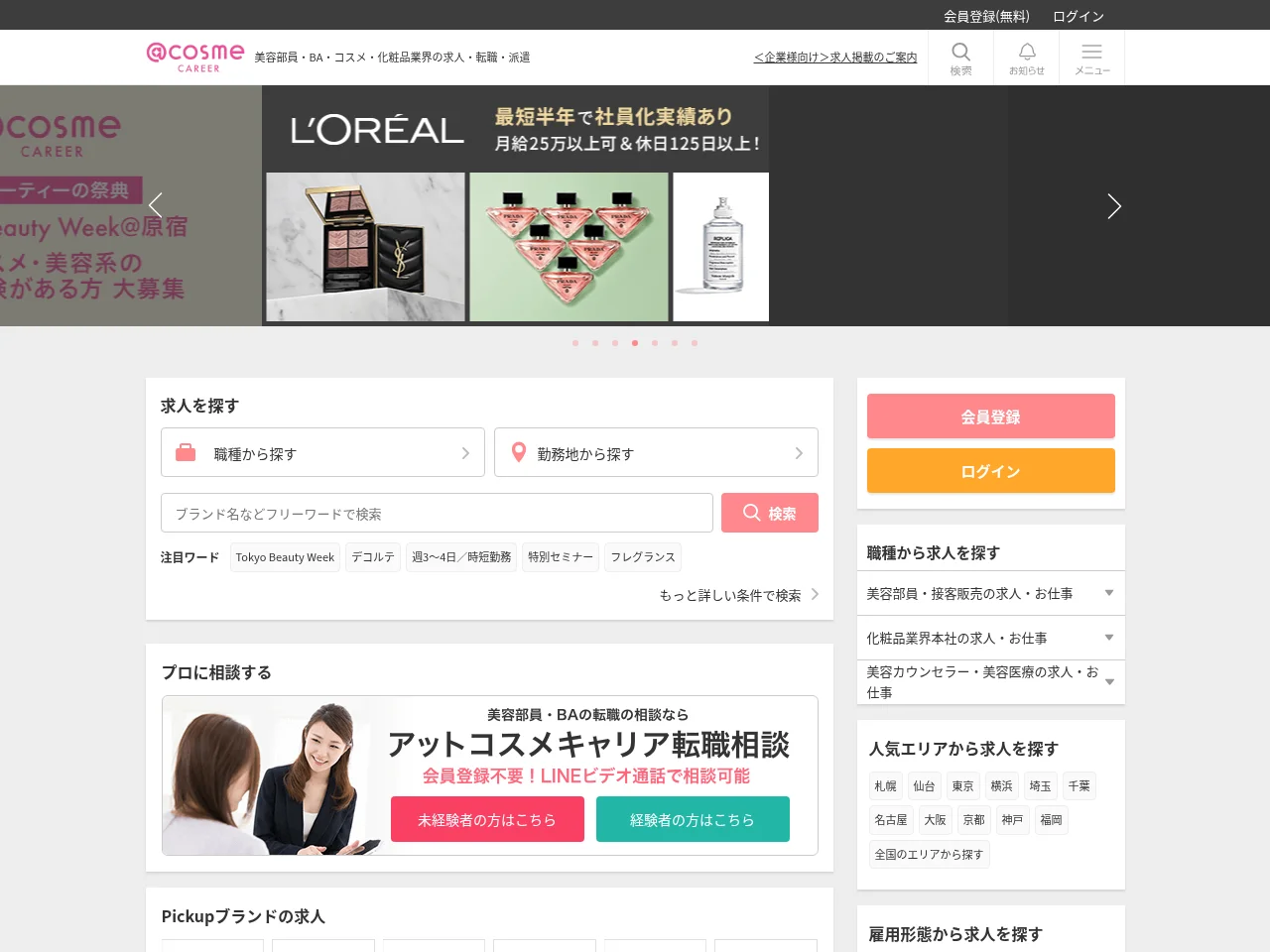
Task: Open 職種から探す job type selector
Action: point(322,452)
